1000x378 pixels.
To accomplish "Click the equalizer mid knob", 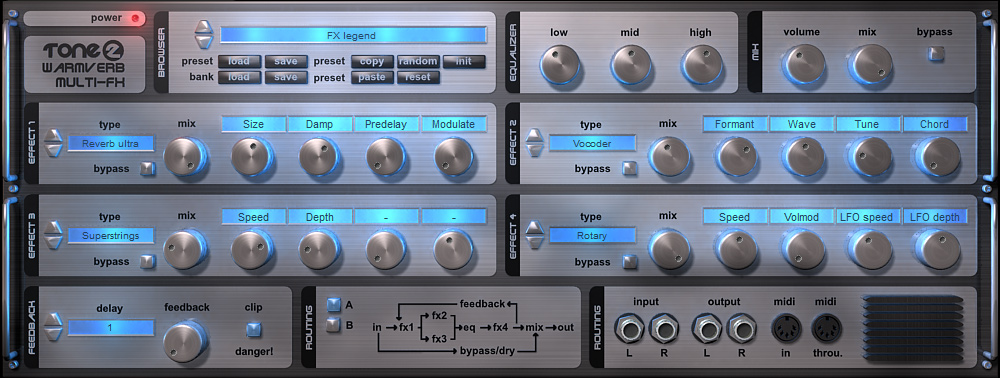I will (x=630, y=64).
